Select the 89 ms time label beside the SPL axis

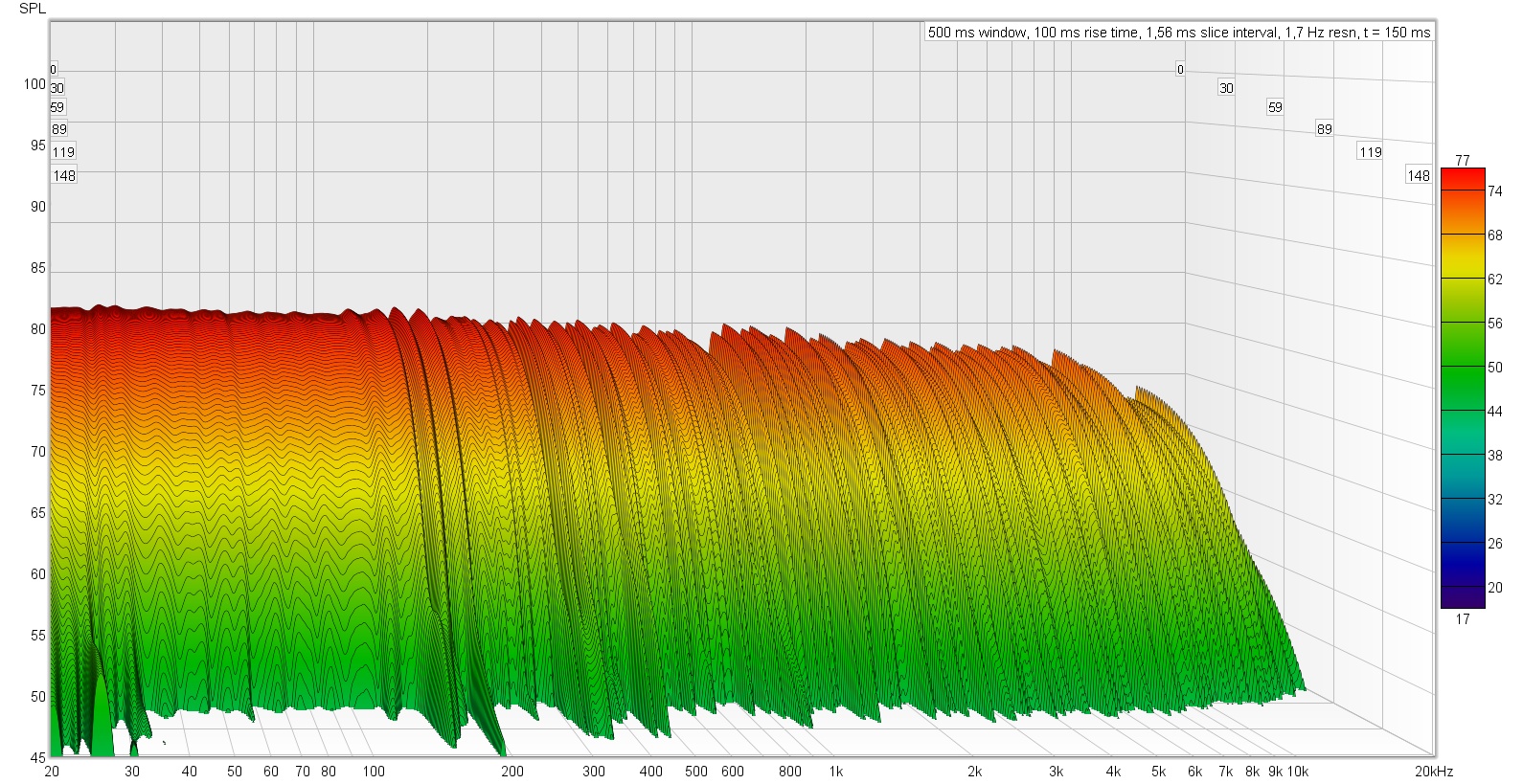click(59, 129)
